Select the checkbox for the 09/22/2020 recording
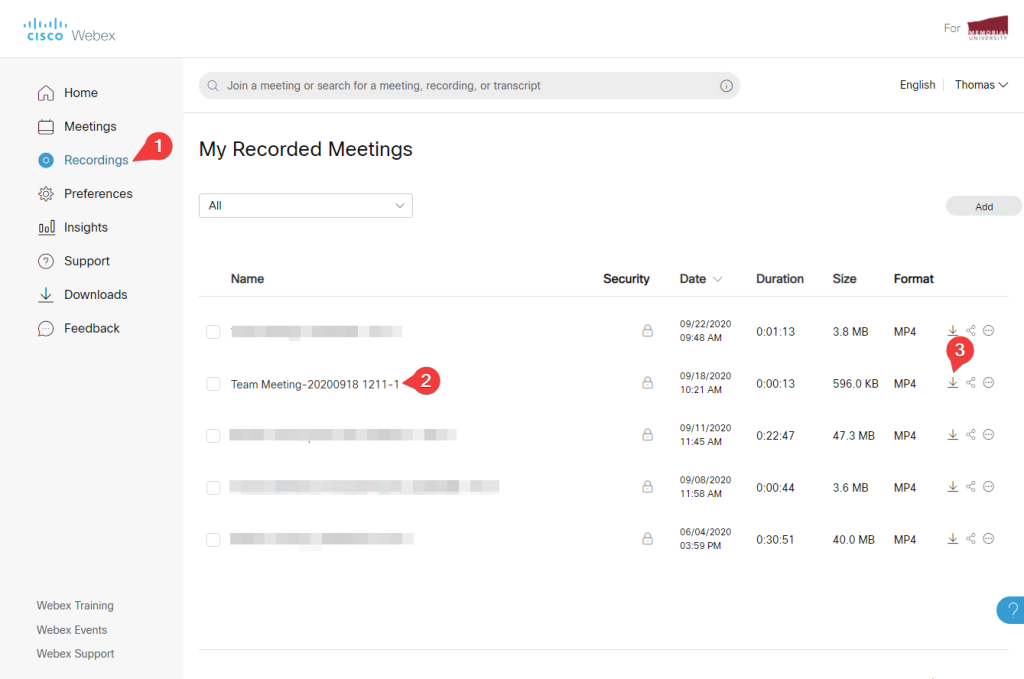1024x679 pixels. [213, 332]
